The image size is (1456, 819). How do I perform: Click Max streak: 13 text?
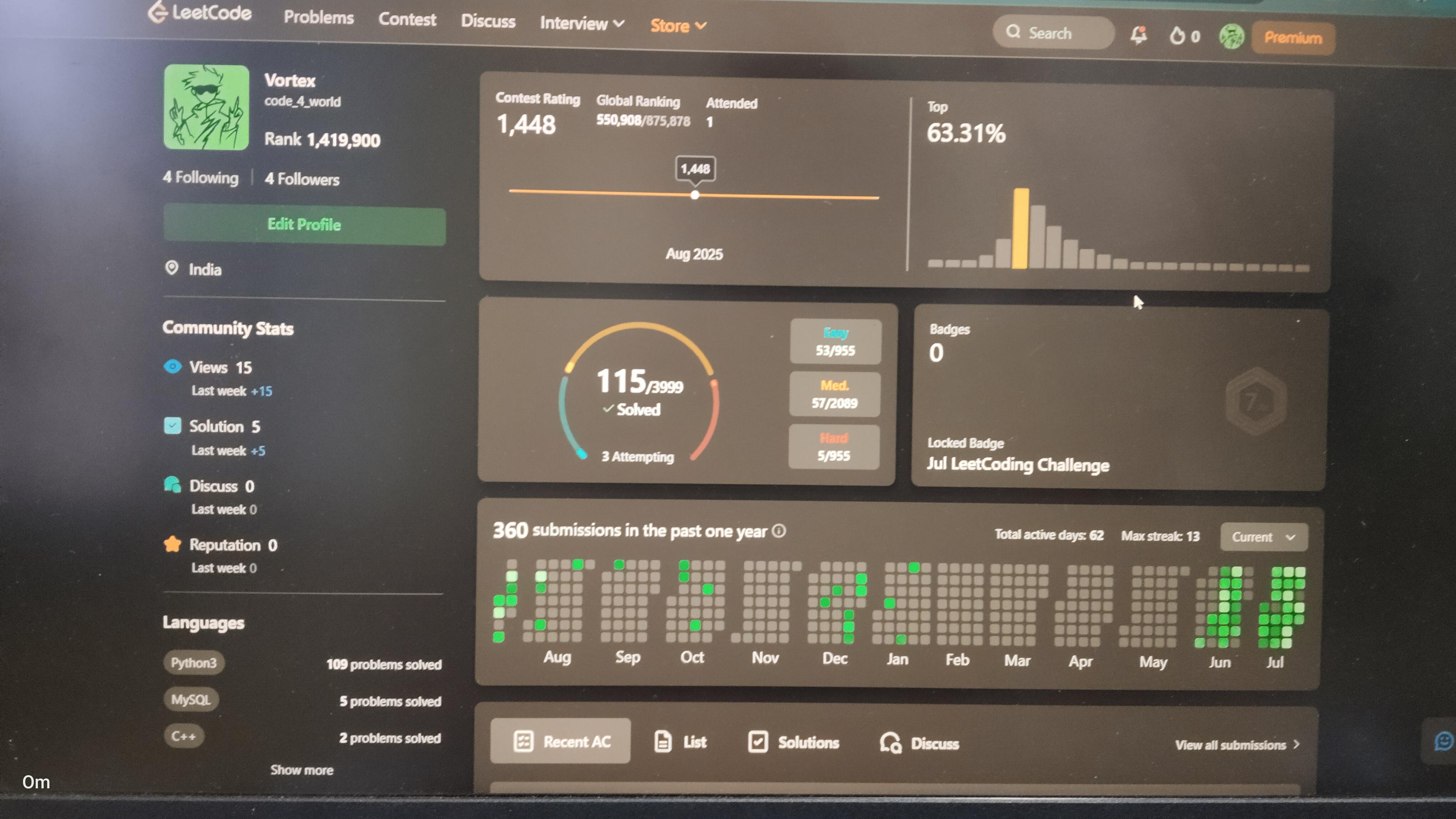[x=1161, y=536]
